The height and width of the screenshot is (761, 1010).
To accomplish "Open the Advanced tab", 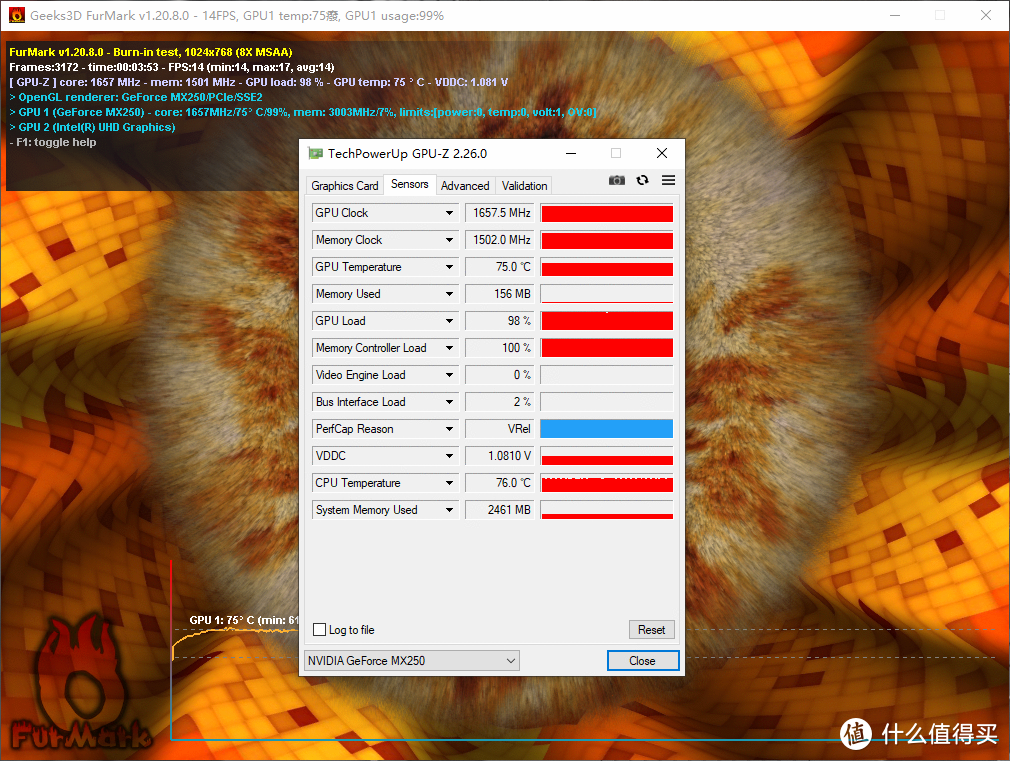I will pos(465,186).
